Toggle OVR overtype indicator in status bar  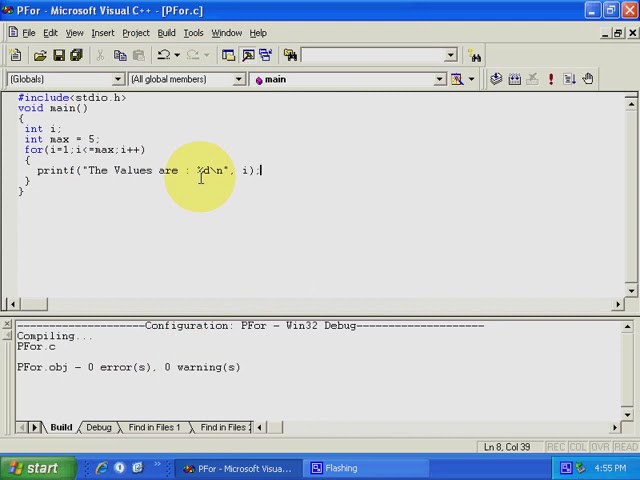600,447
